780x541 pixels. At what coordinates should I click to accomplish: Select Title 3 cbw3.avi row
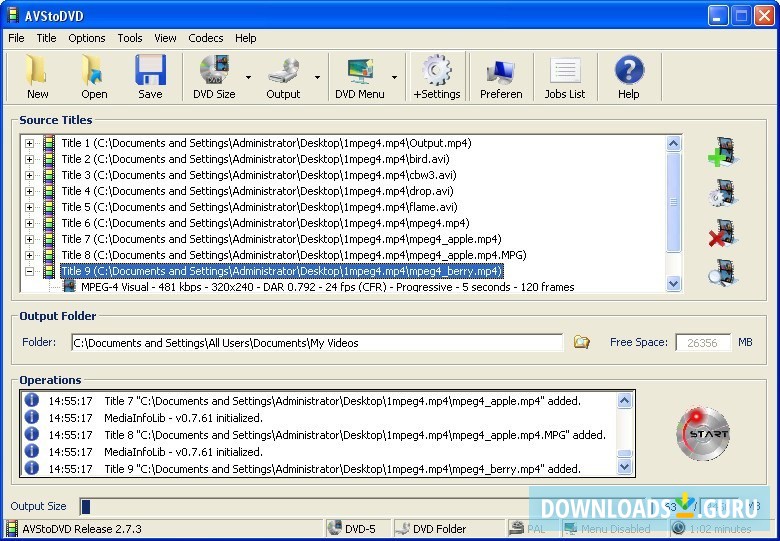click(x=259, y=175)
